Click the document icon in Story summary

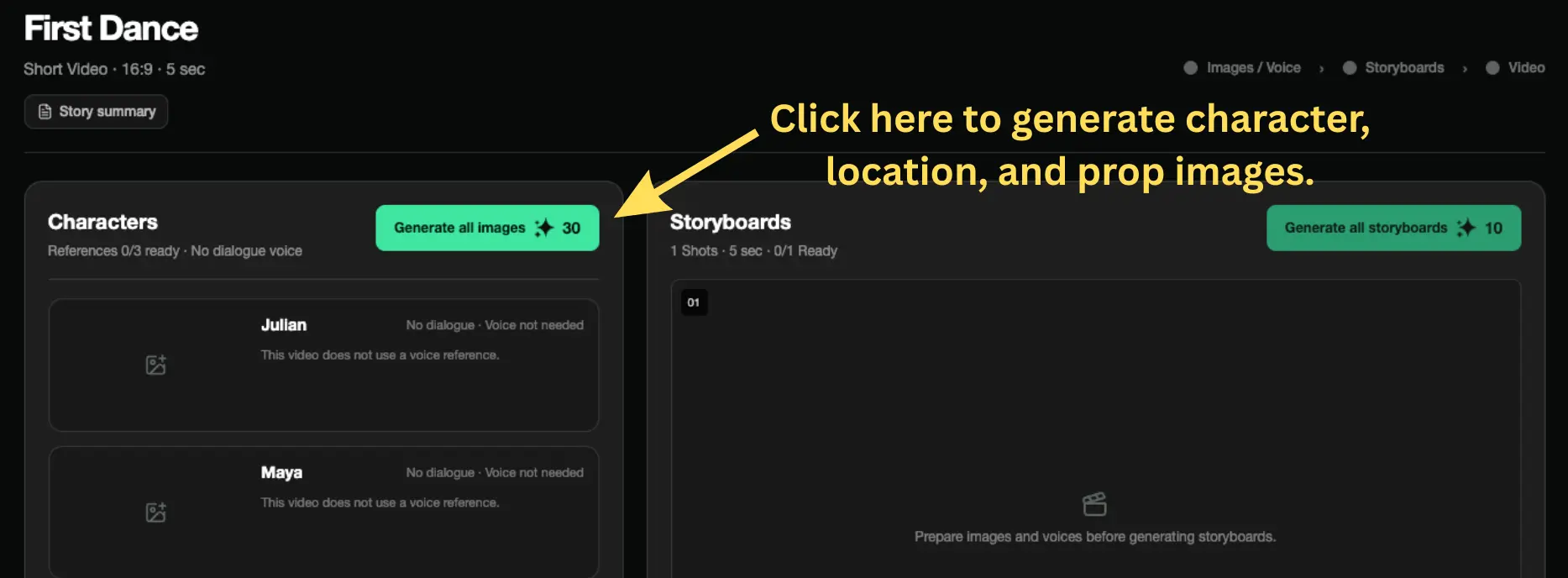(45, 112)
